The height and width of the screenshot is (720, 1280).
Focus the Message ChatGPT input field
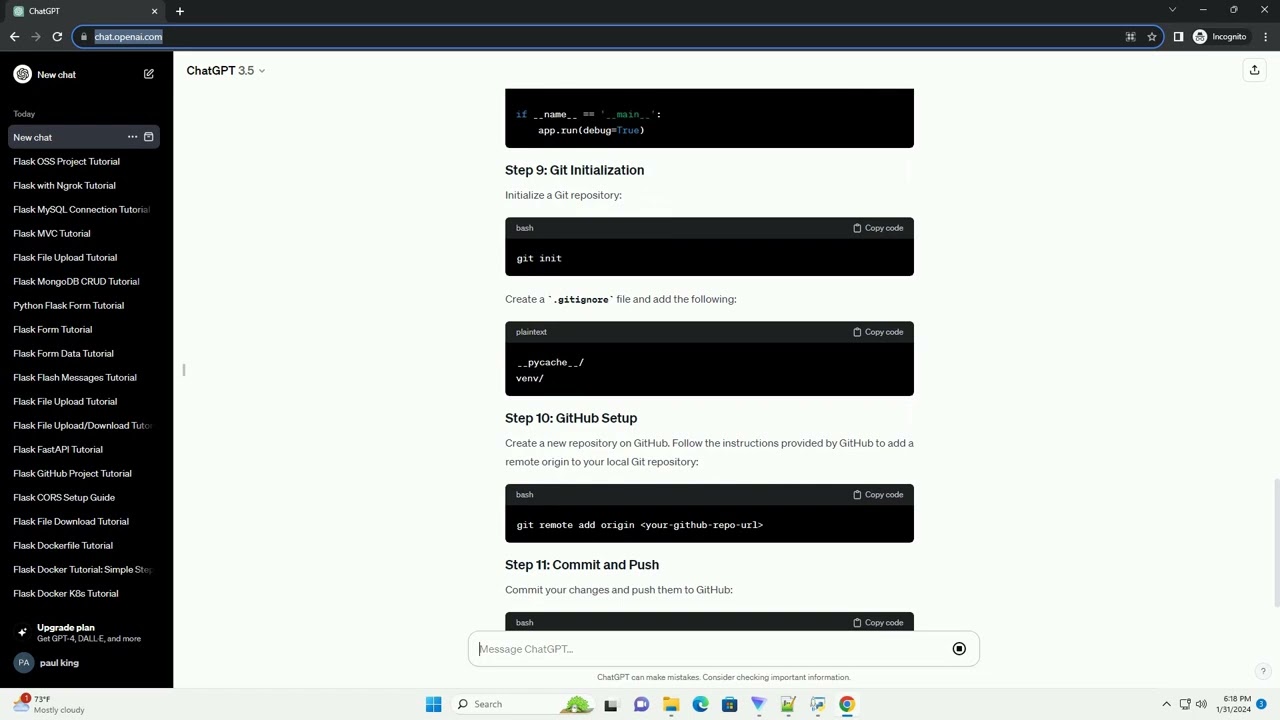click(710, 649)
